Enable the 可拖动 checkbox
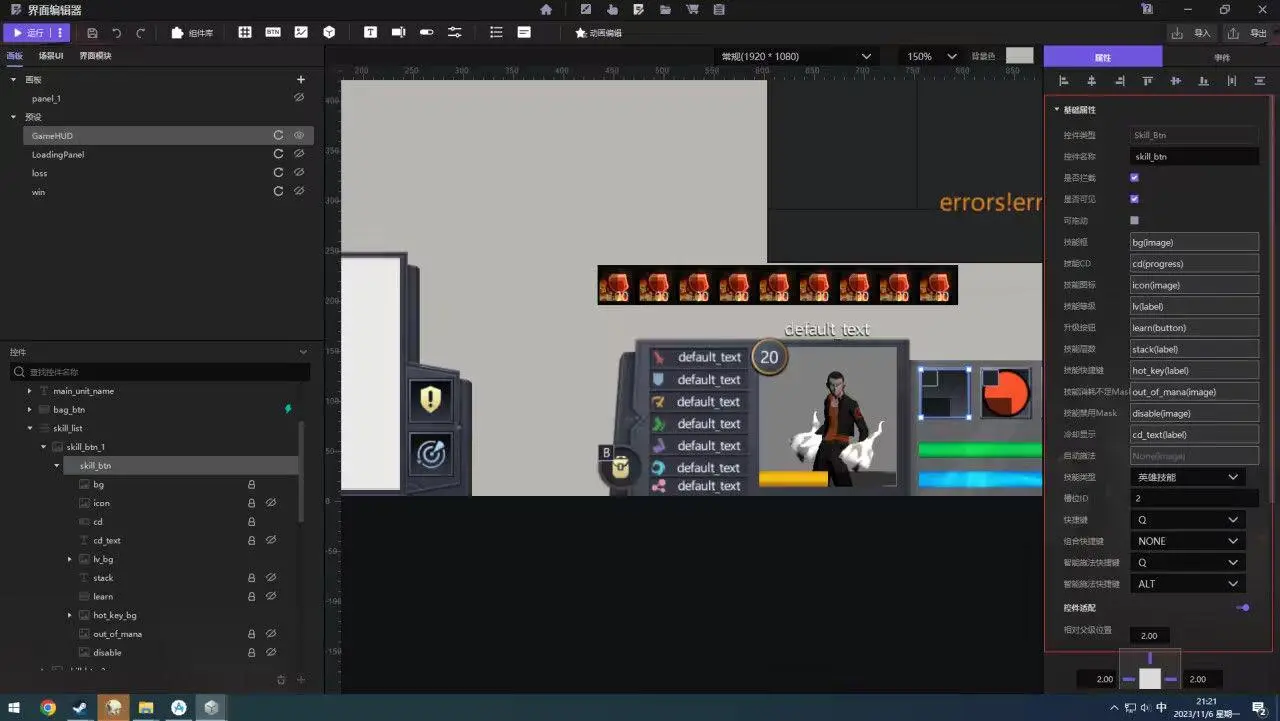The height and width of the screenshot is (721, 1280). [x=1134, y=220]
